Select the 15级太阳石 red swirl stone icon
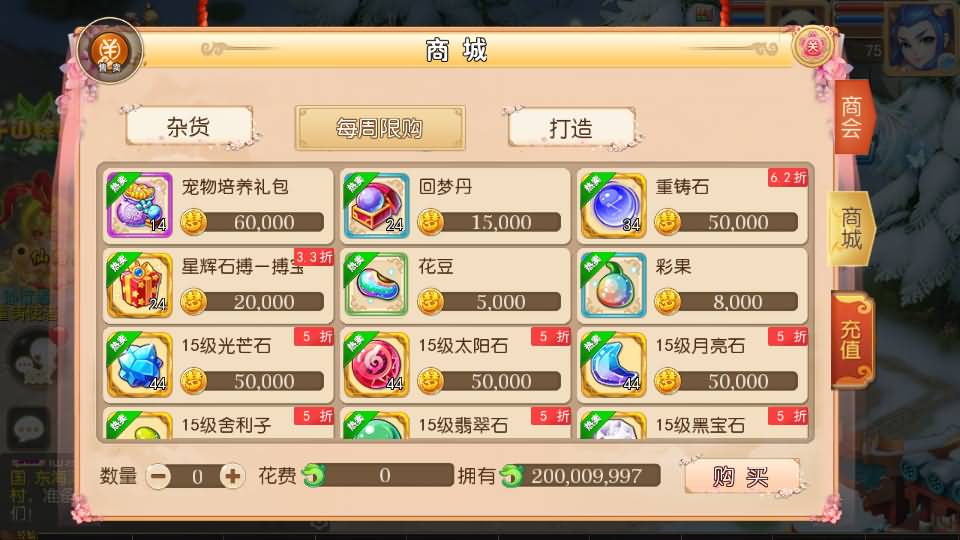 coord(377,364)
